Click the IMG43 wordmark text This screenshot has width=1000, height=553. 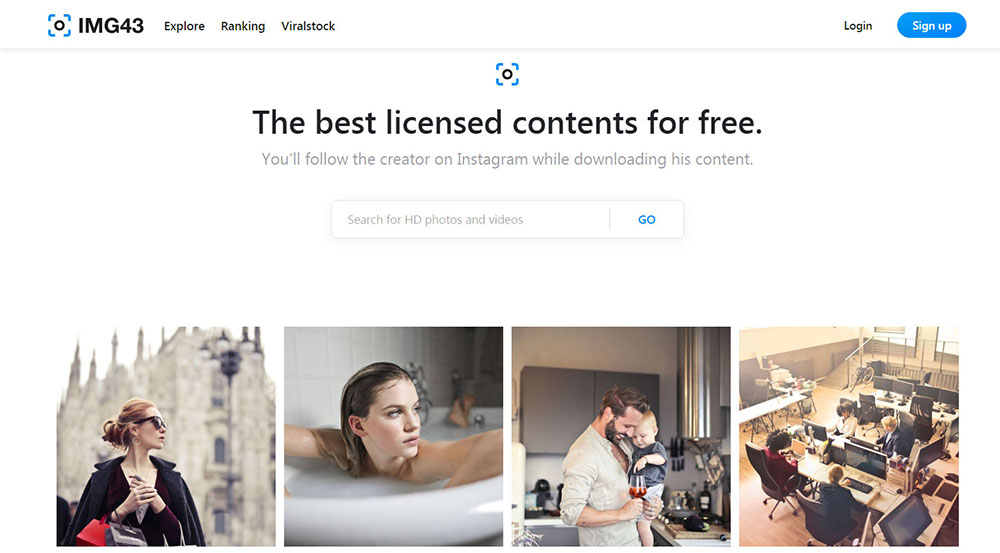[x=111, y=26]
